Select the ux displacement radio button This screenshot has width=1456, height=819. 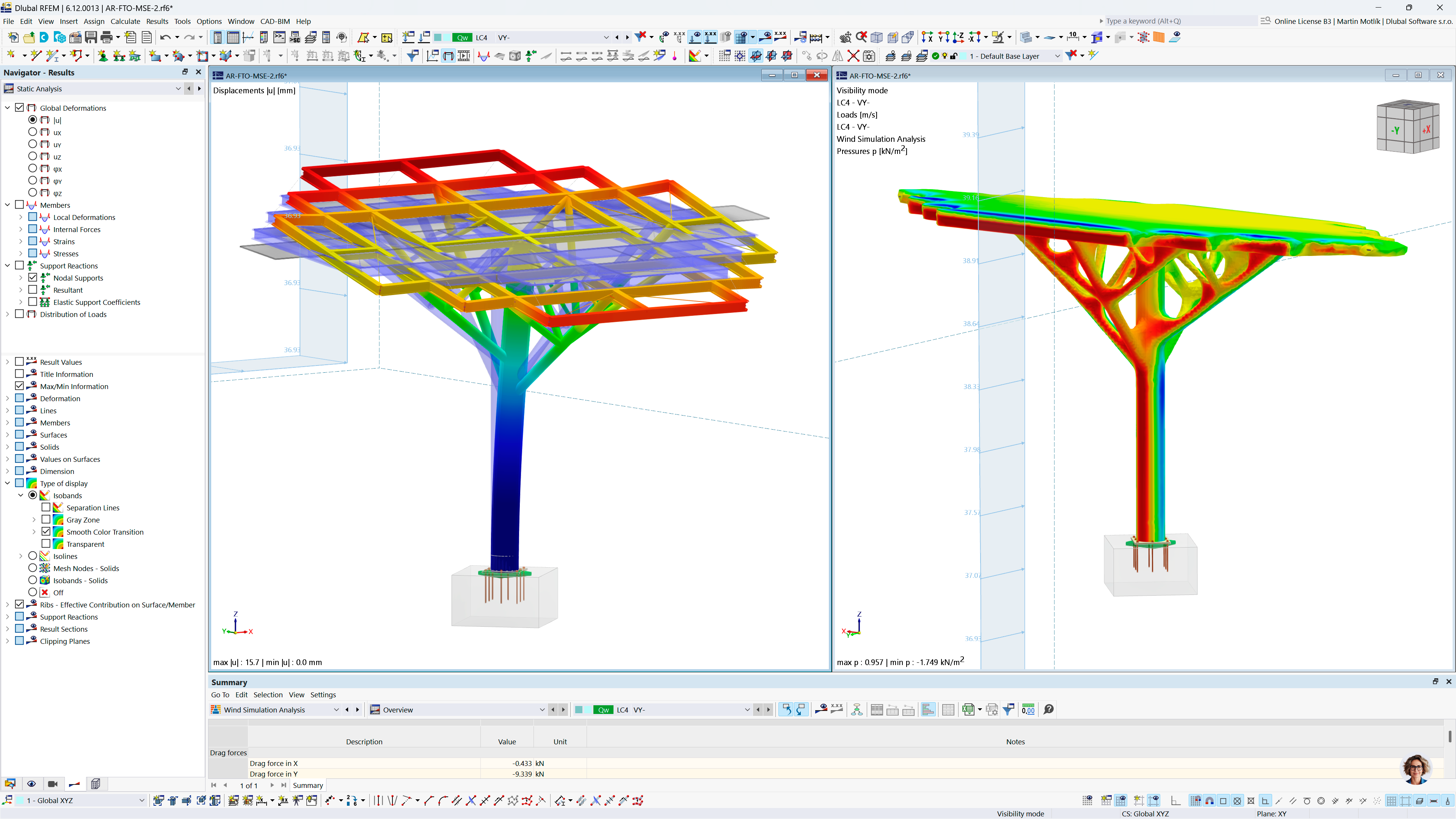point(33,132)
